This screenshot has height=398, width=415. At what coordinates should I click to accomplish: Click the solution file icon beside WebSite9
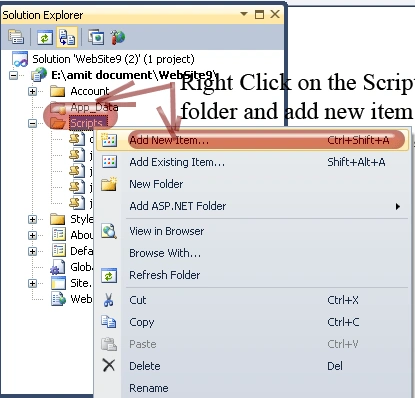[x=20, y=59]
